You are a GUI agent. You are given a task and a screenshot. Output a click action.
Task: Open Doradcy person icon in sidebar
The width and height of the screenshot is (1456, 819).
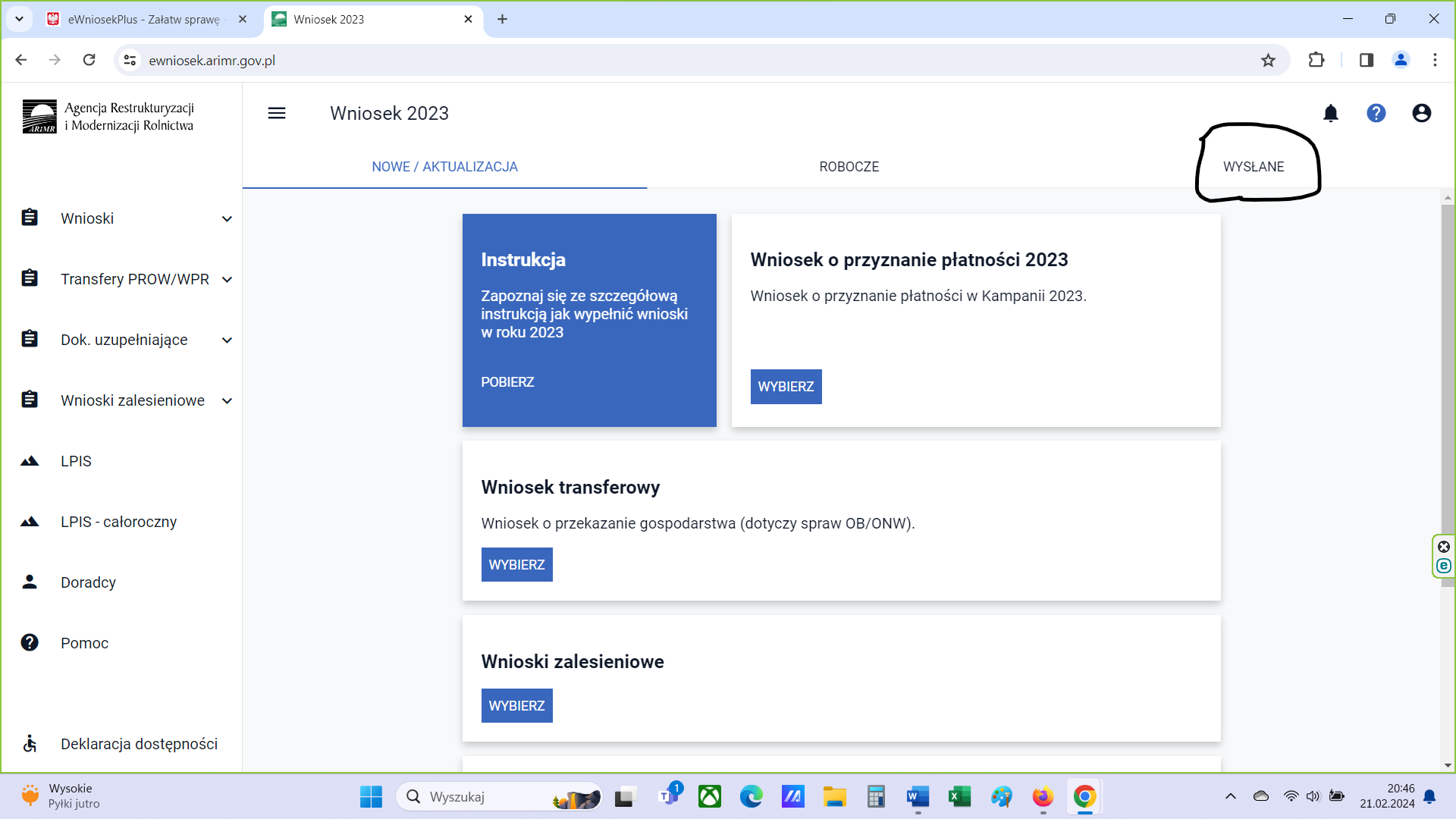tap(30, 582)
